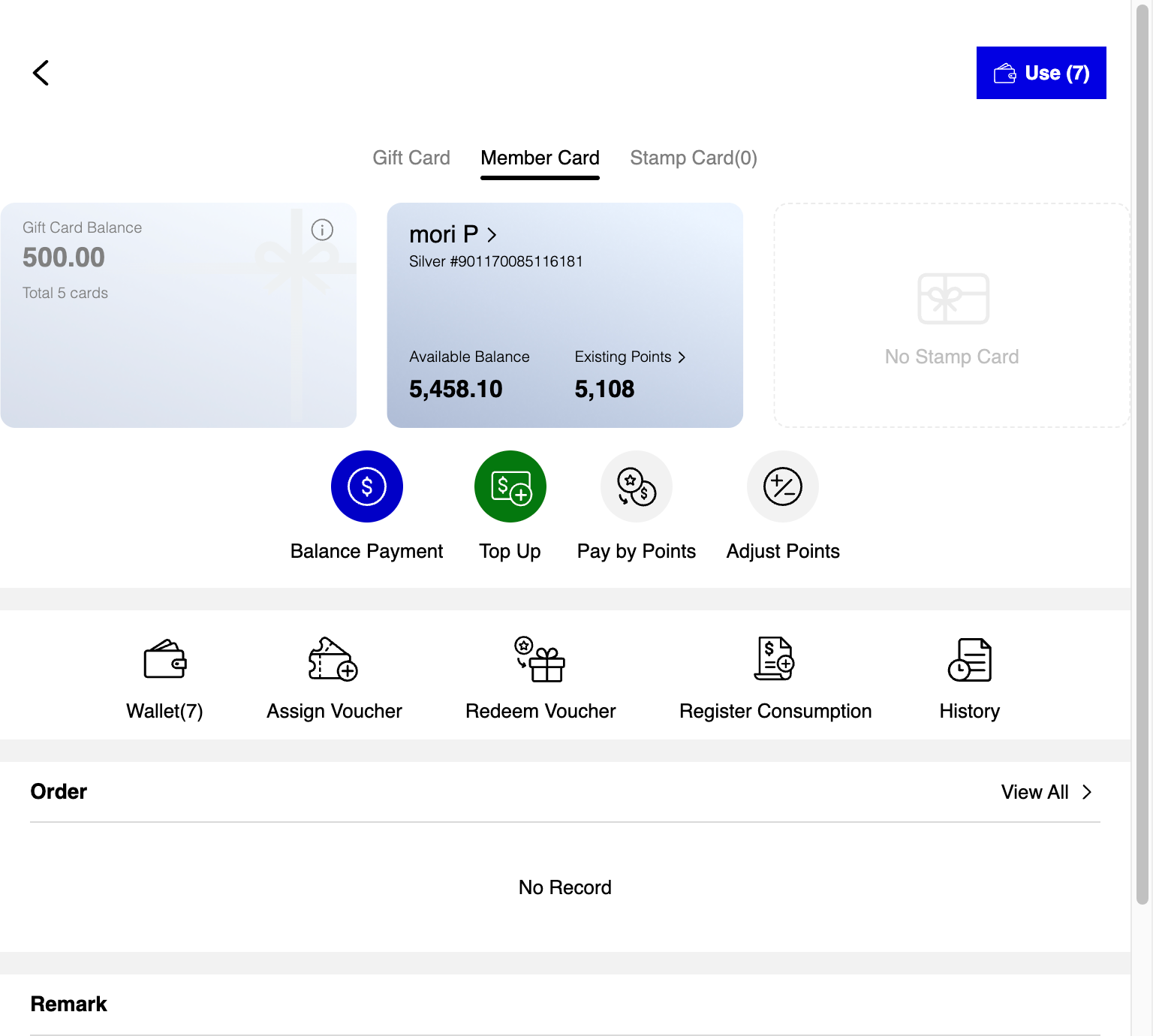Image resolution: width=1153 pixels, height=1036 pixels.
Task: Select the Pay by Points icon
Action: point(637,486)
